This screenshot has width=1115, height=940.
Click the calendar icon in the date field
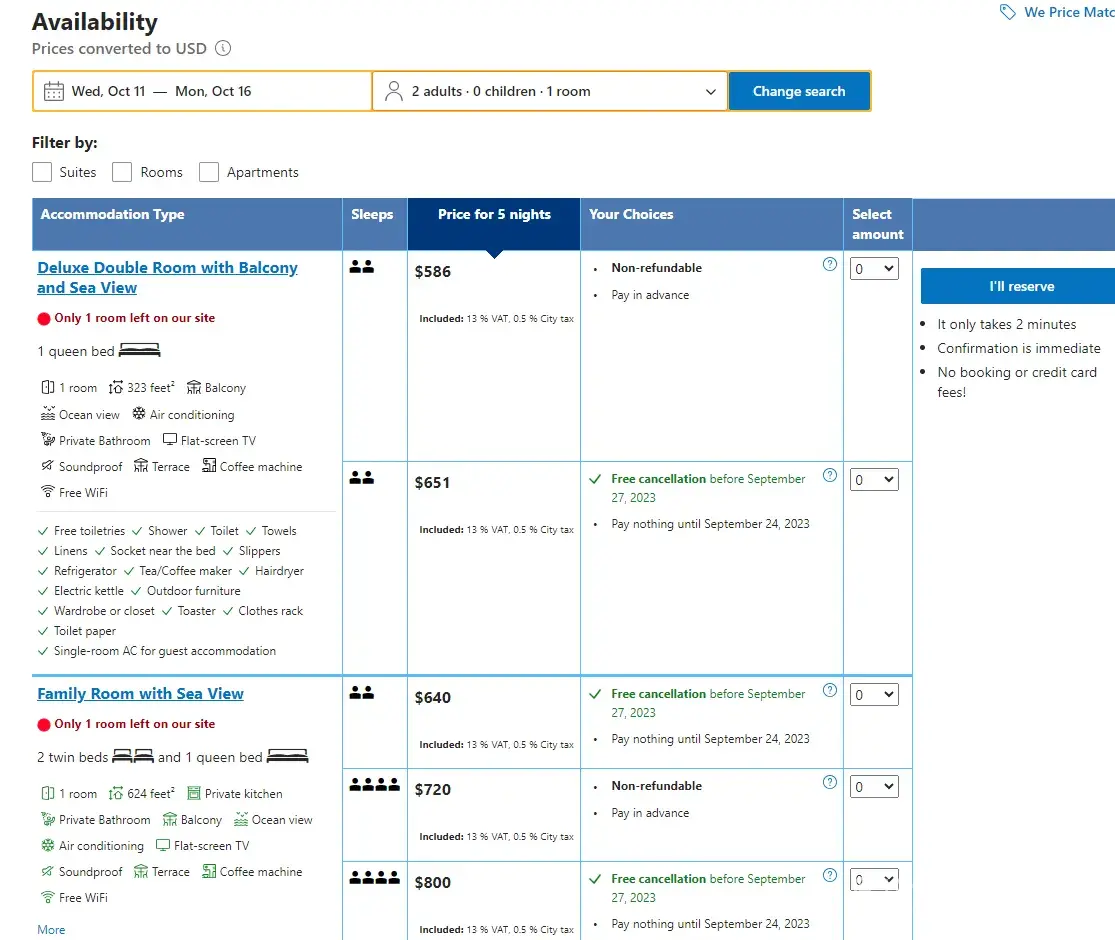click(x=54, y=91)
